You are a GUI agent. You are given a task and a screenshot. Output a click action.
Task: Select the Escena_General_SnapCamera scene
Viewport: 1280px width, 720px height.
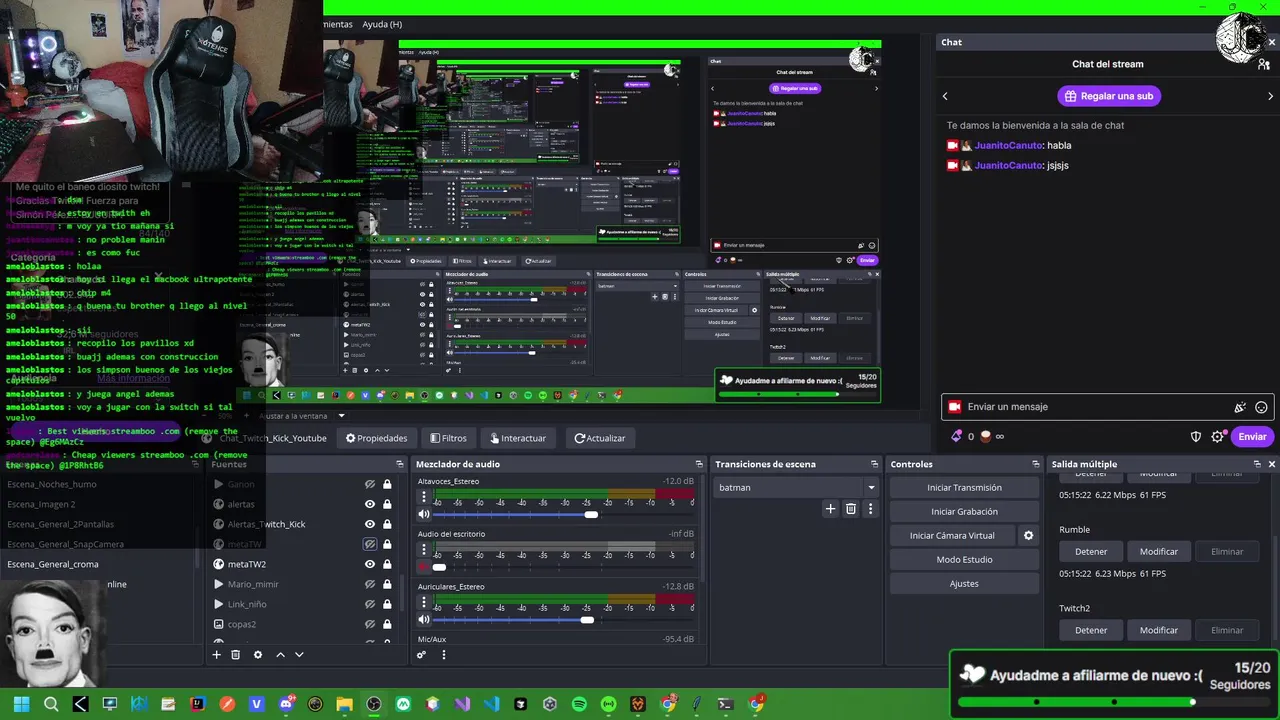(x=65, y=544)
